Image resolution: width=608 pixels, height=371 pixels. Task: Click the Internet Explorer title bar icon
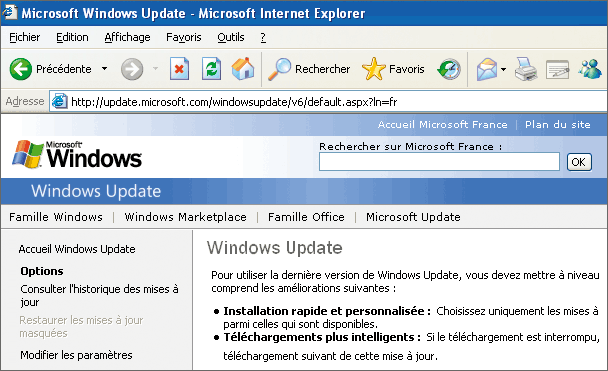[x=9, y=12]
